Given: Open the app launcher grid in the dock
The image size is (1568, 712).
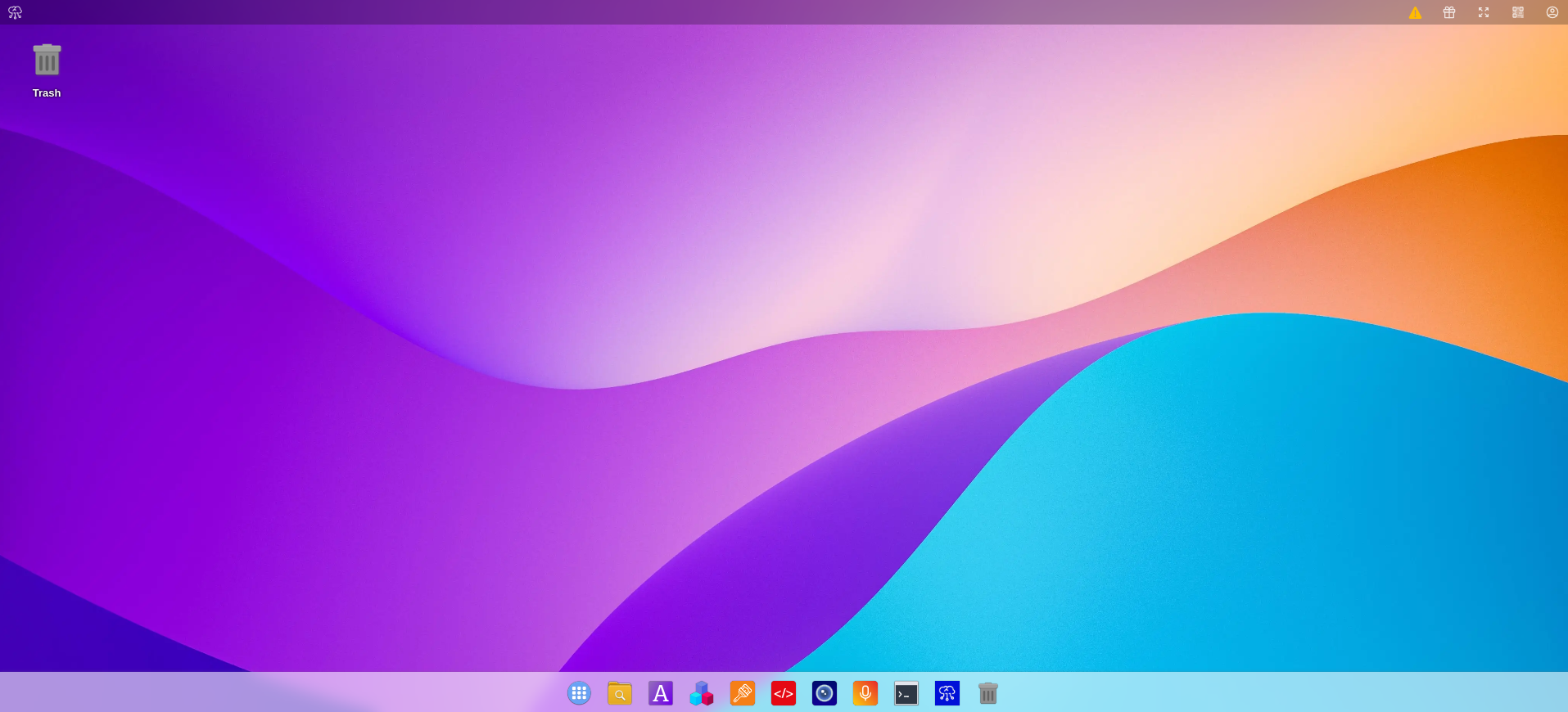Looking at the screenshot, I should 579,693.
